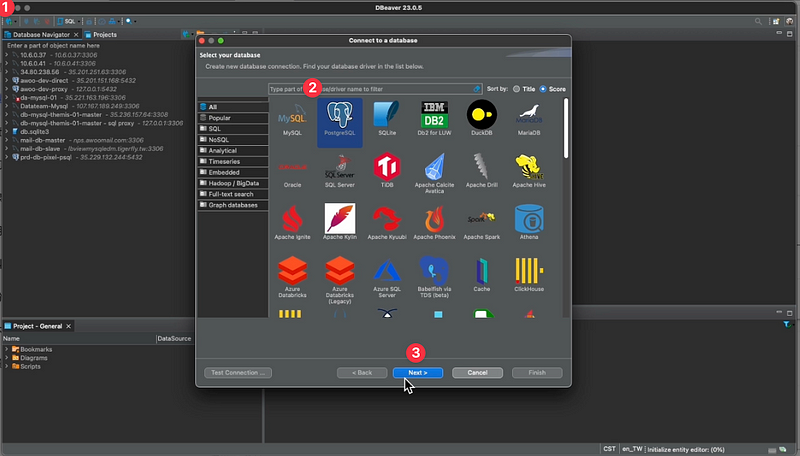Expand the Datateam-Mysql connection node
The image size is (800, 456).
coord(7,106)
